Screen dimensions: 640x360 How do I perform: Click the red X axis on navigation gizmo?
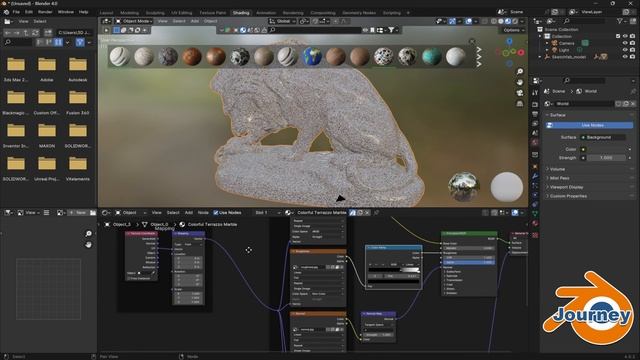(521, 53)
